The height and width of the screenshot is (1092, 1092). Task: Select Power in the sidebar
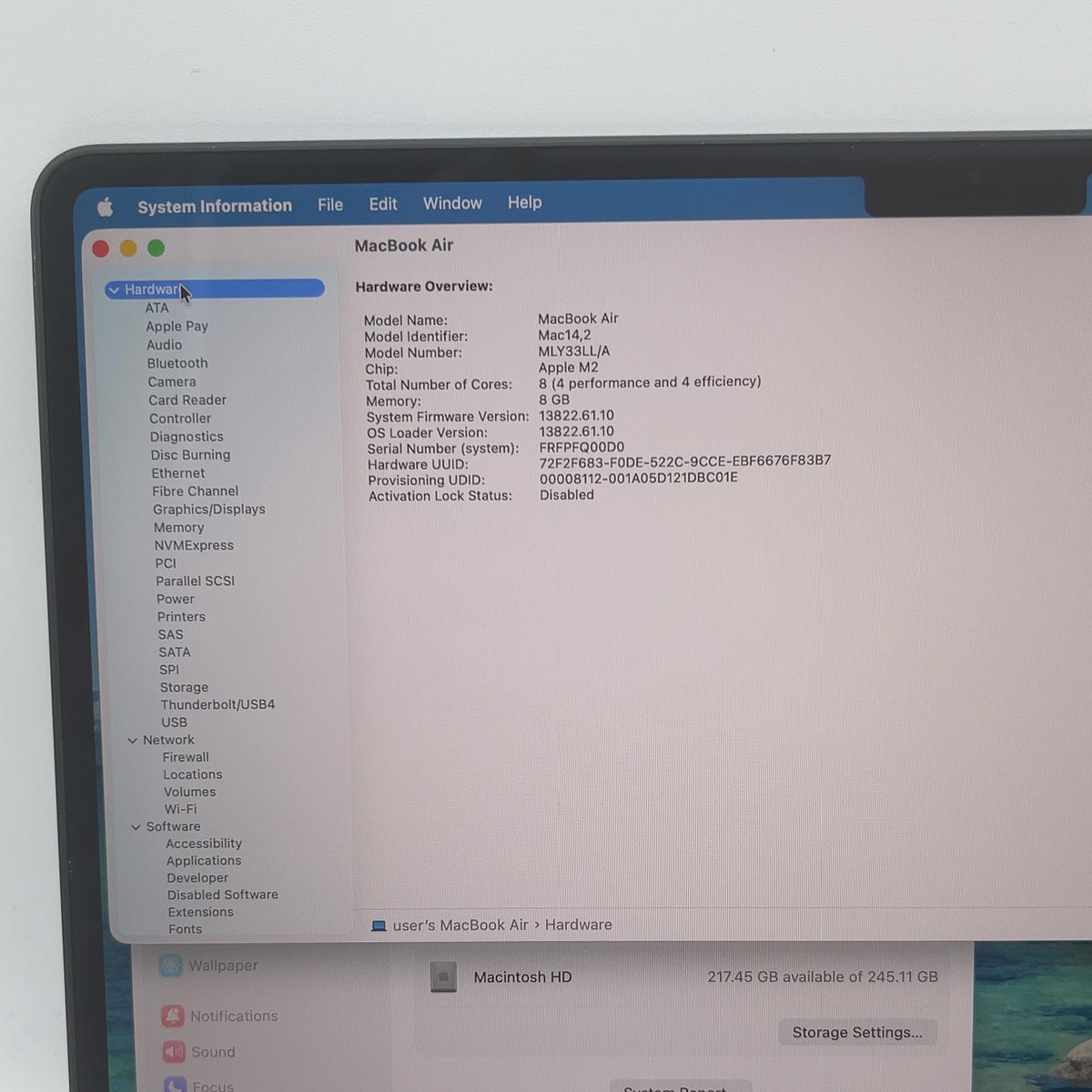(x=176, y=600)
